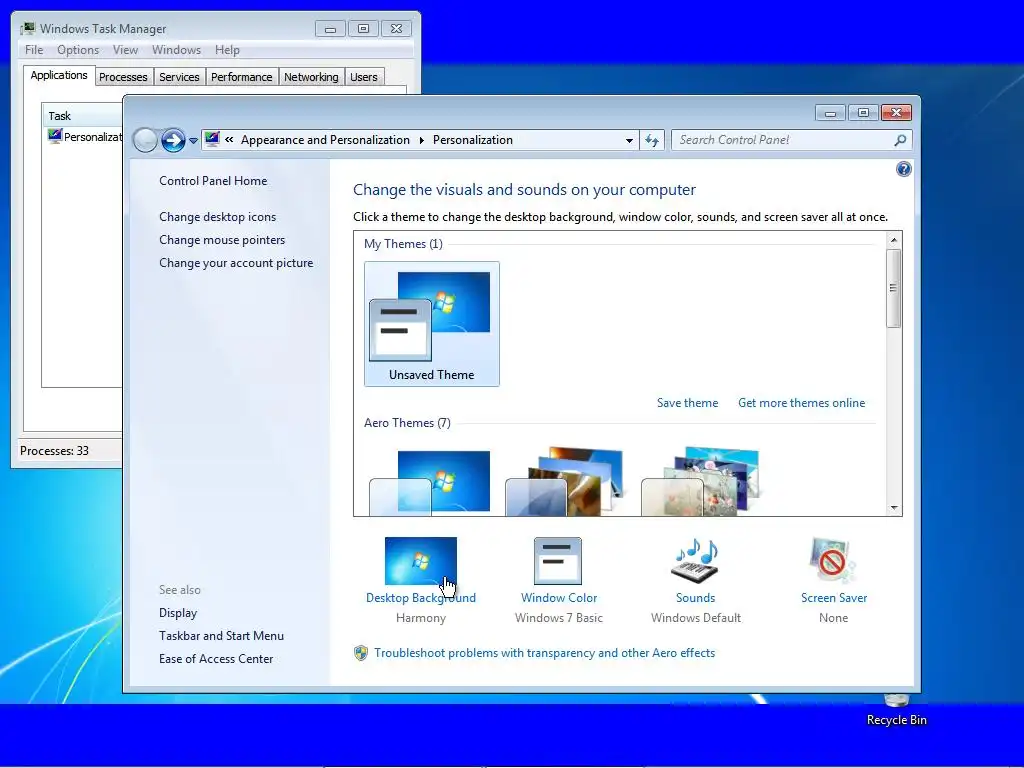
Task: Expand the address bar previous locations dropdown
Action: pos(629,140)
